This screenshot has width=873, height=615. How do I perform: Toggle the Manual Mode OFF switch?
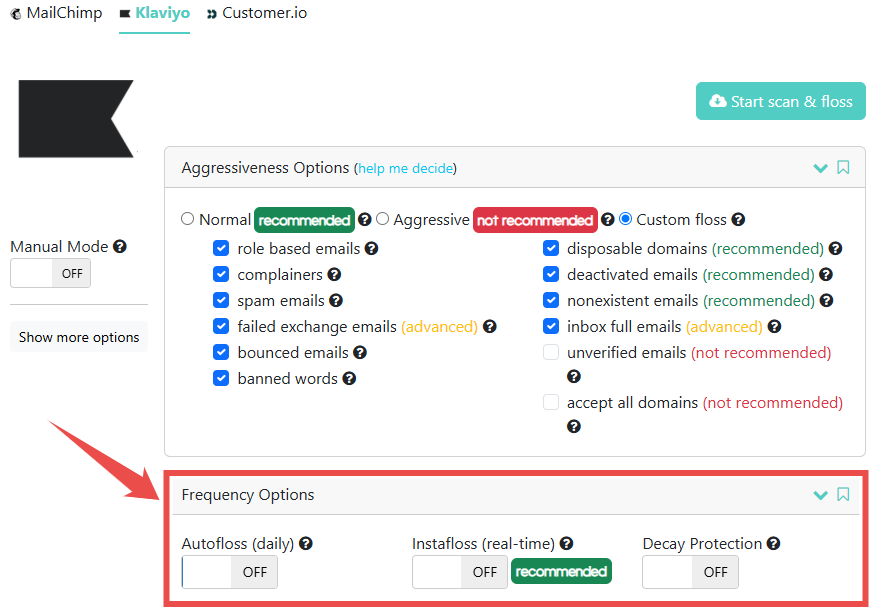pyautogui.click(x=50, y=273)
